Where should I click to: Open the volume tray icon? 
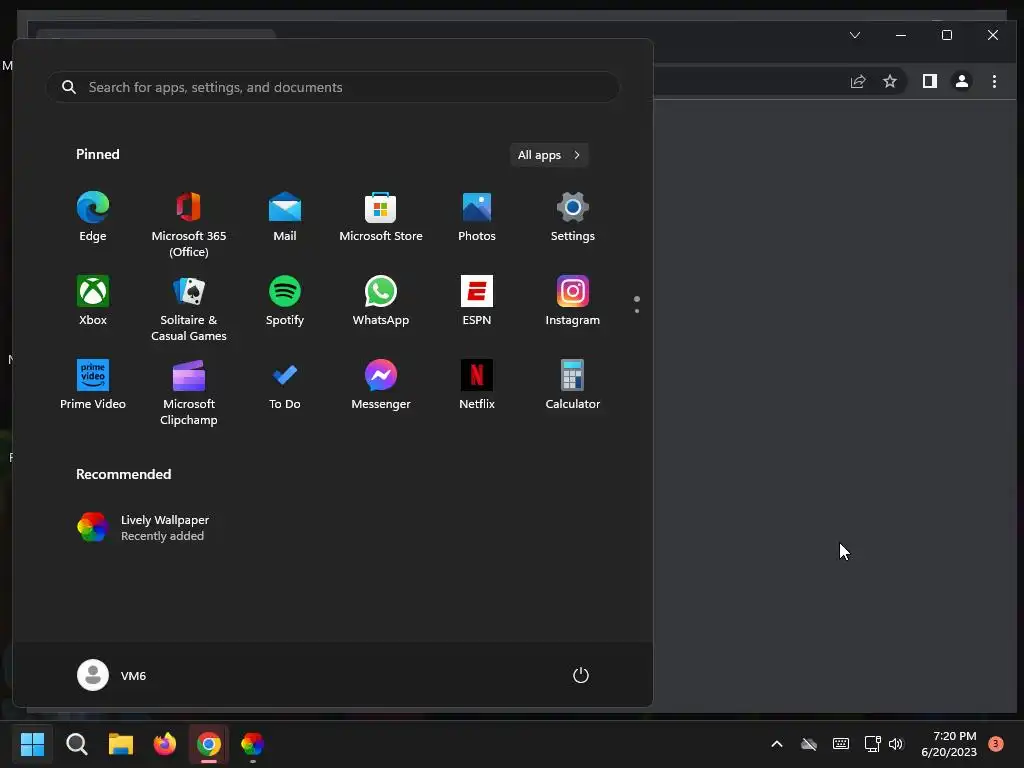point(895,744)
